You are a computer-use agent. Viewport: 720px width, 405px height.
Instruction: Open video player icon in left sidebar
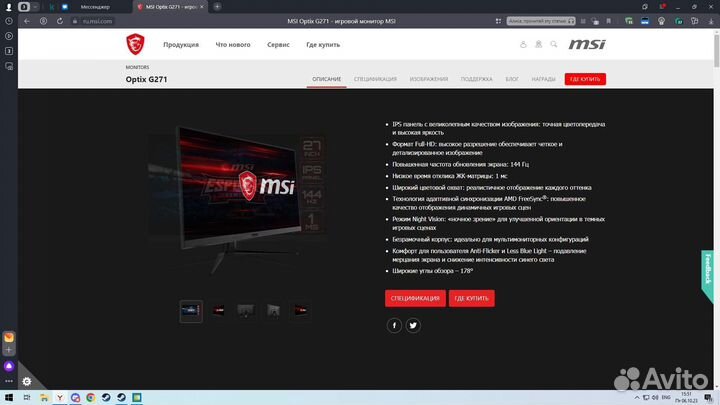click(x=9, y=36)
